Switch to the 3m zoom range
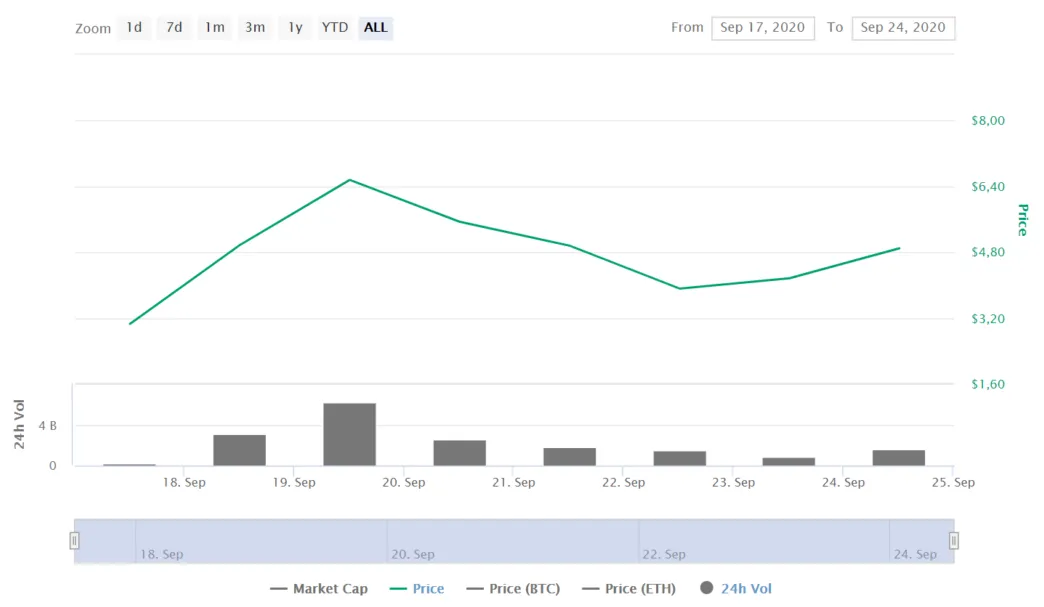 (x=255, y=28)
